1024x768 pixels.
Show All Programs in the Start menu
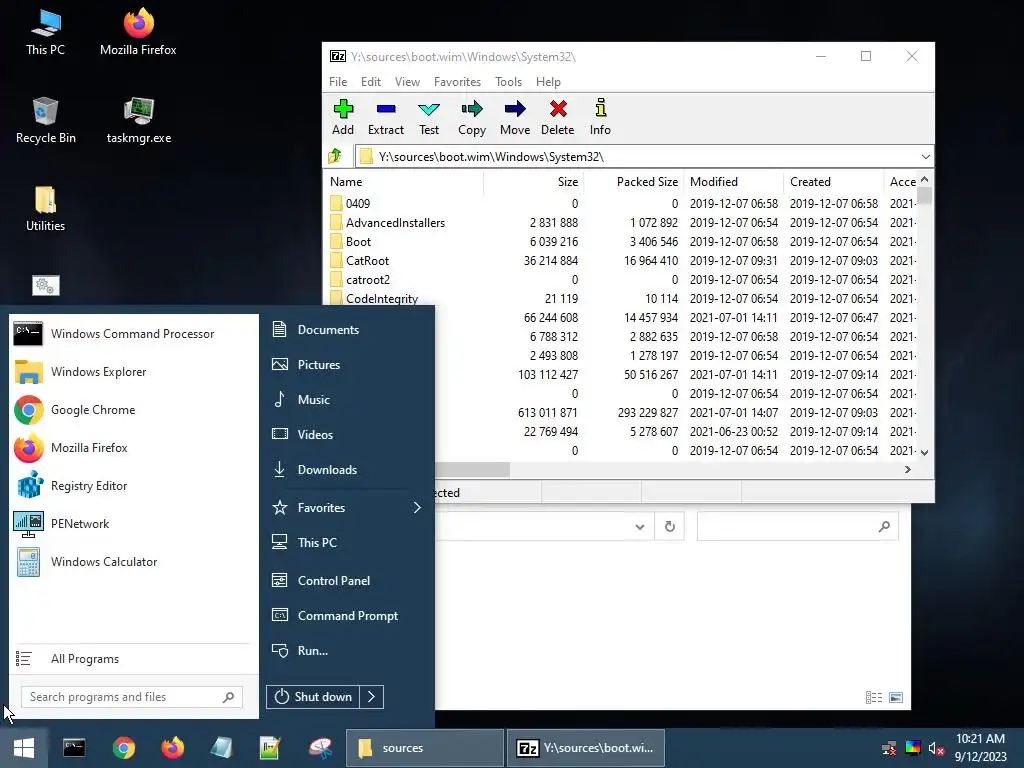[133, 659]
